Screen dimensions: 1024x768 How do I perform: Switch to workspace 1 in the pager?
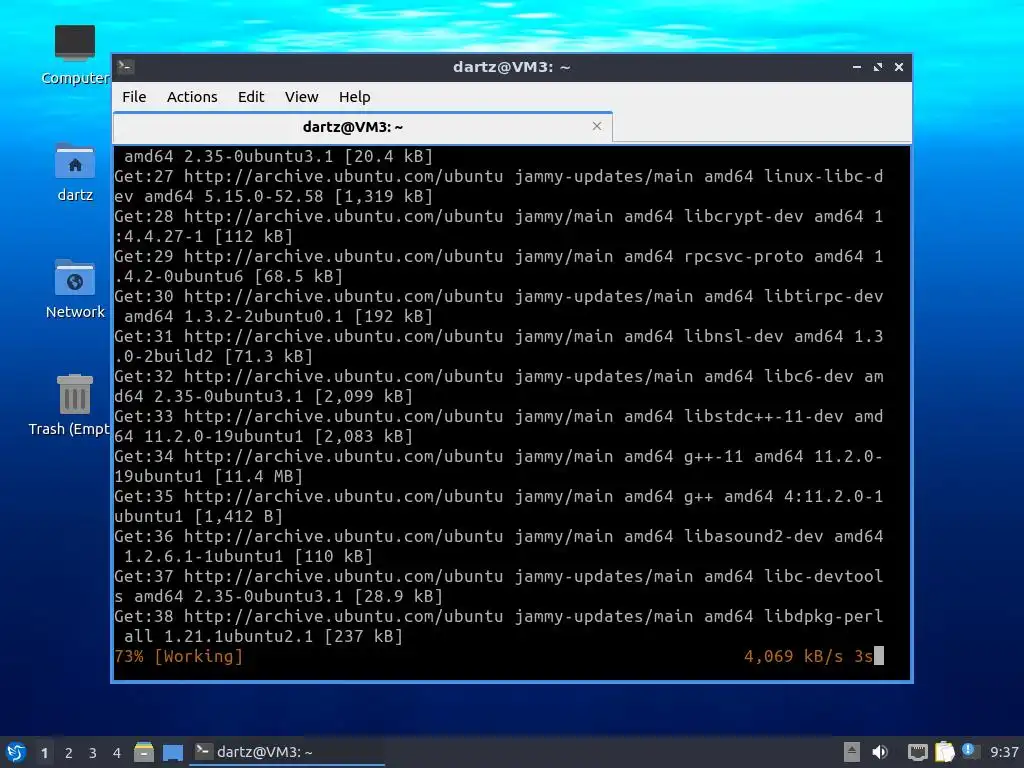click(x=44, y=753)
